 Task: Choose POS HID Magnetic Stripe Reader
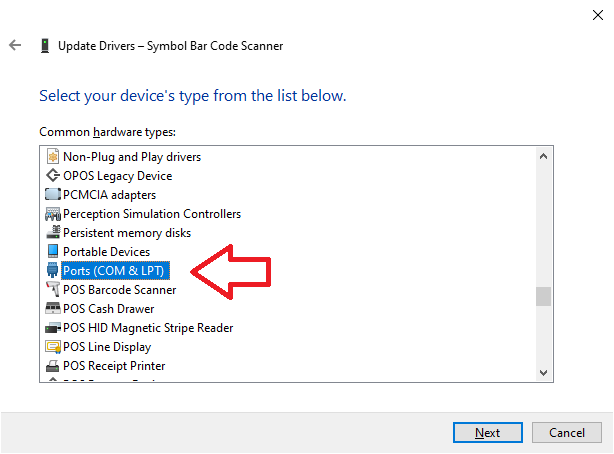point(148,327)
